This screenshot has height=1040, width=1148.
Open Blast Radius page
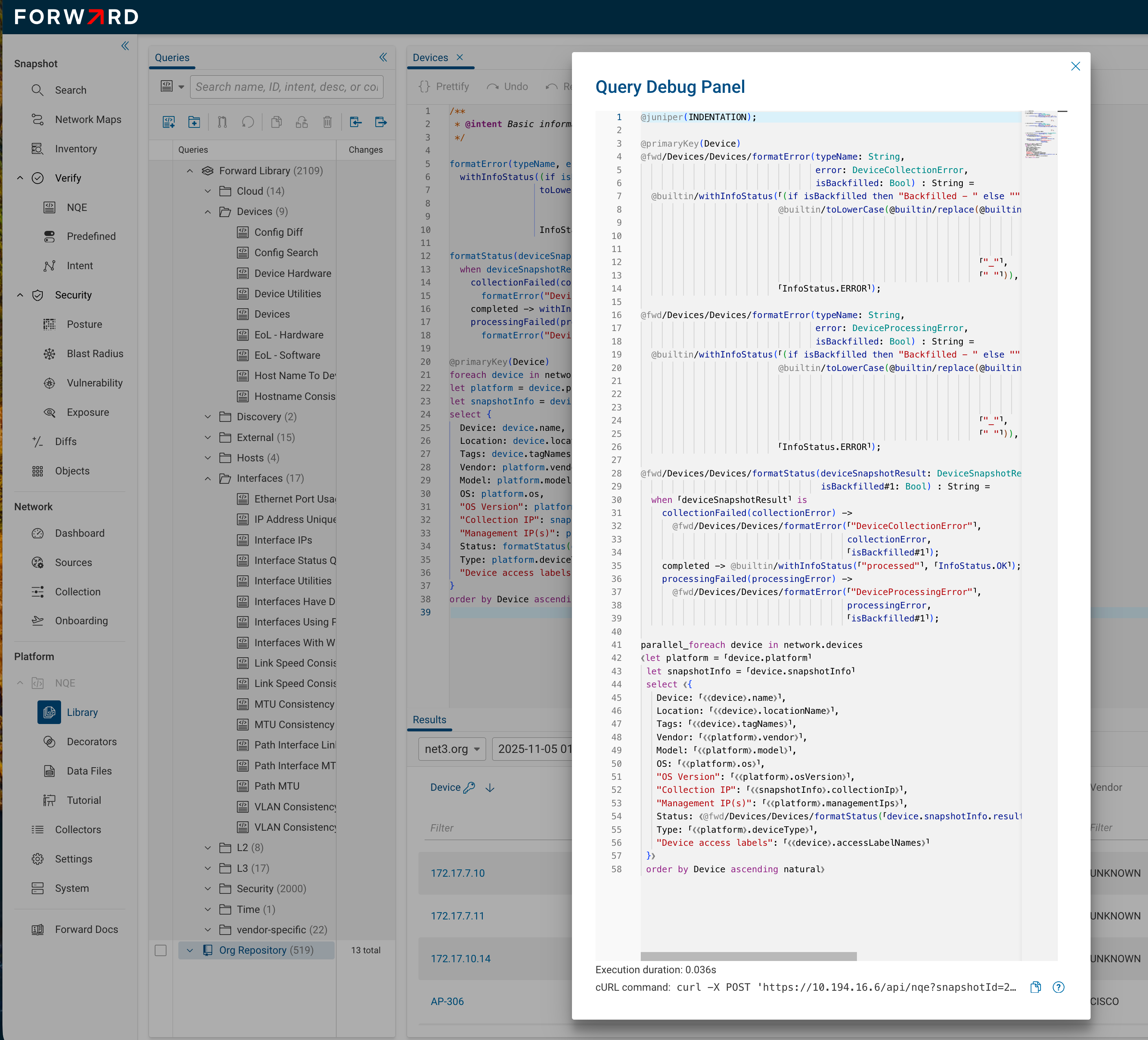click(94, 354)
